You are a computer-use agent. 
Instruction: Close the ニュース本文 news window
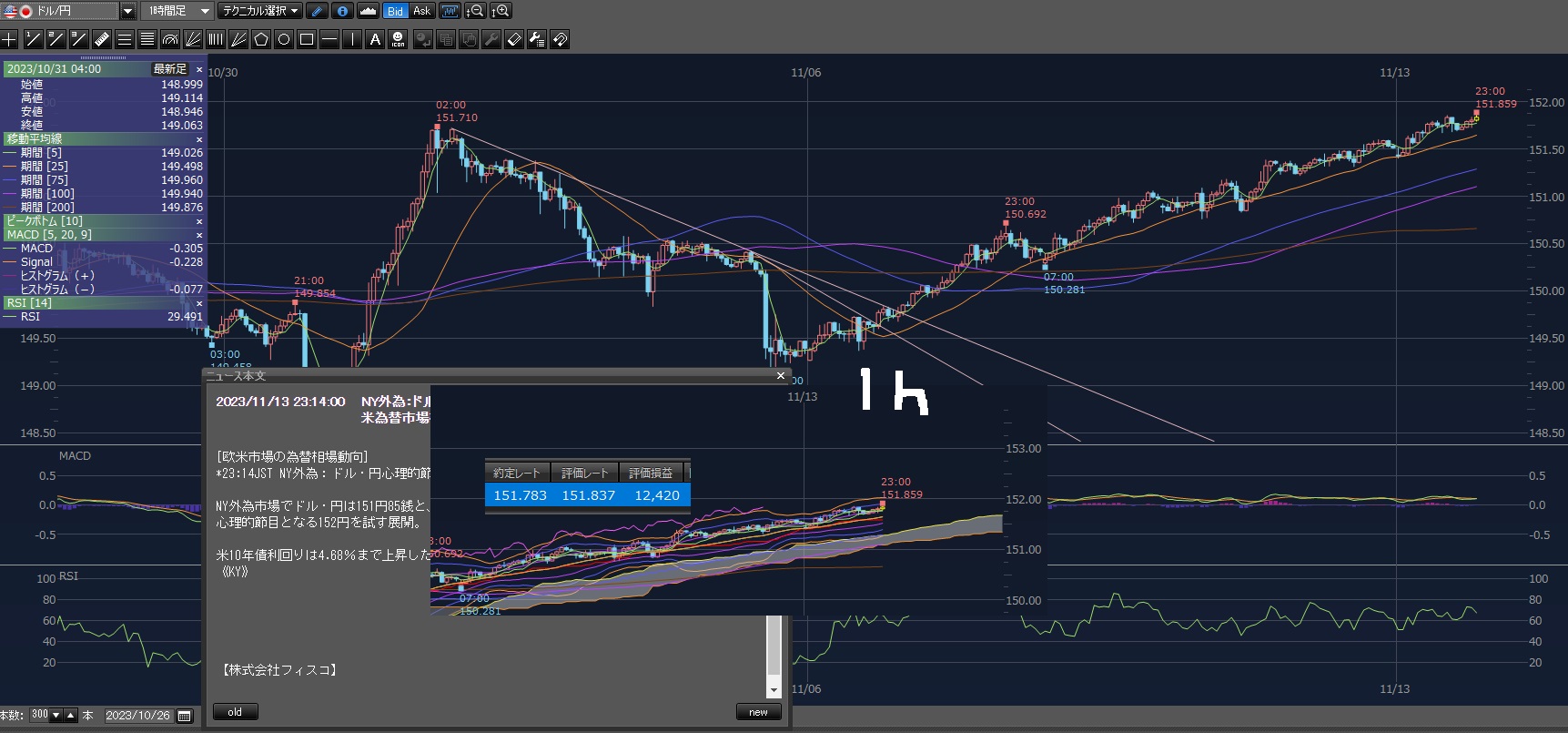click(x=781, y=375)
